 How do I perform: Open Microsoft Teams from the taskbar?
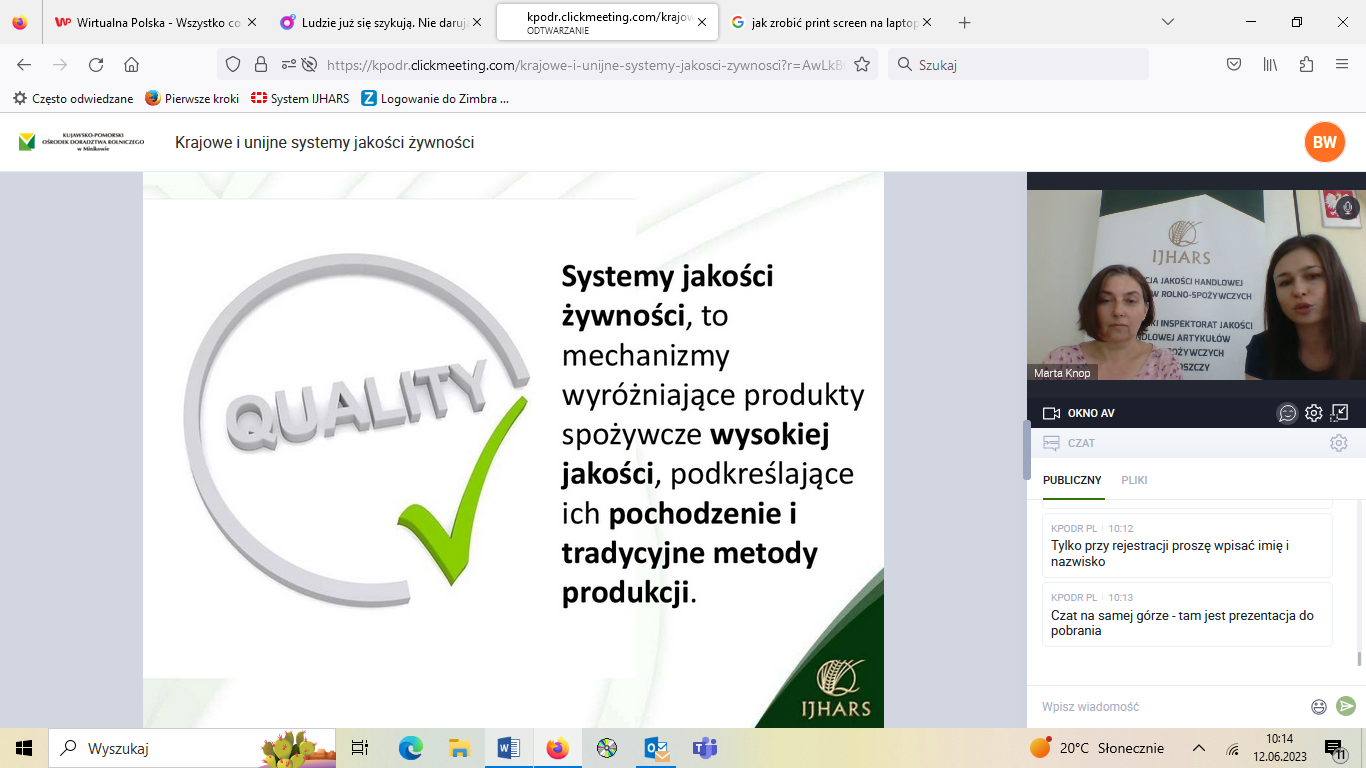tap(705, 748)
